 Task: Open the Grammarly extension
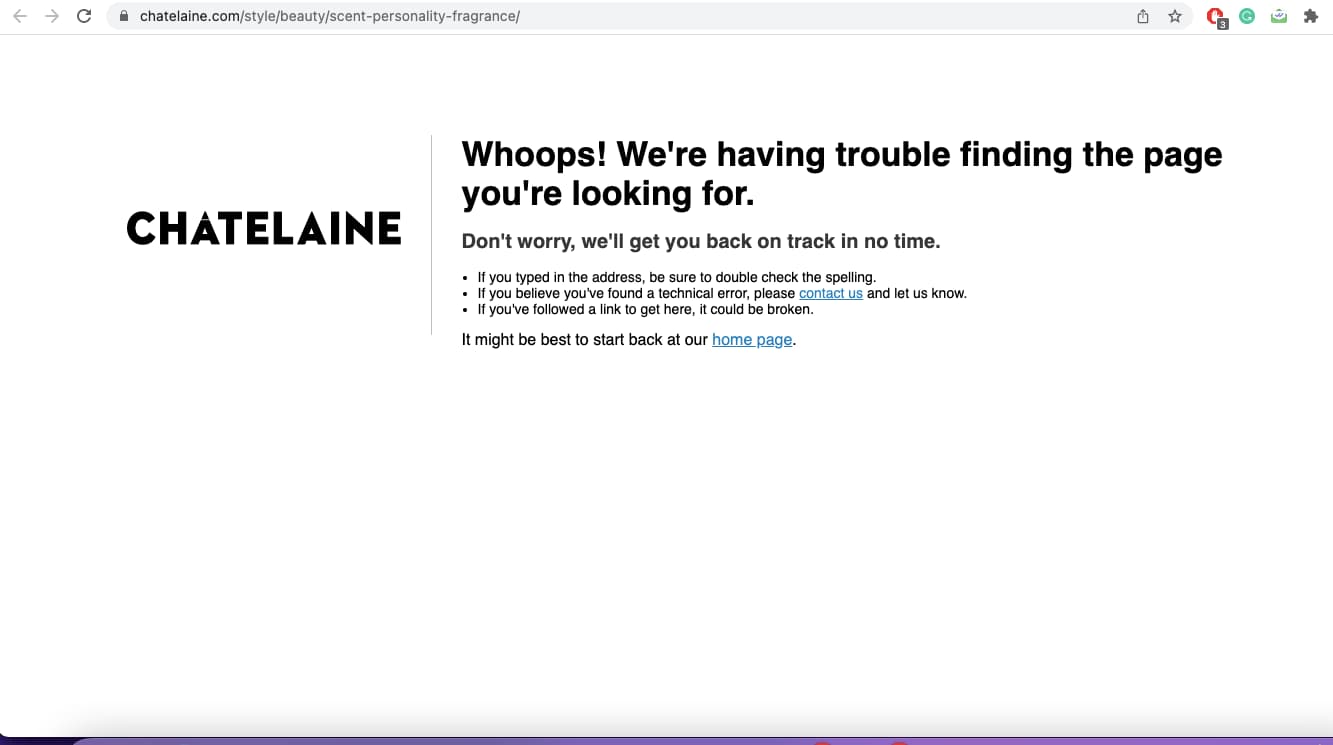click(x=1247, y=16)
